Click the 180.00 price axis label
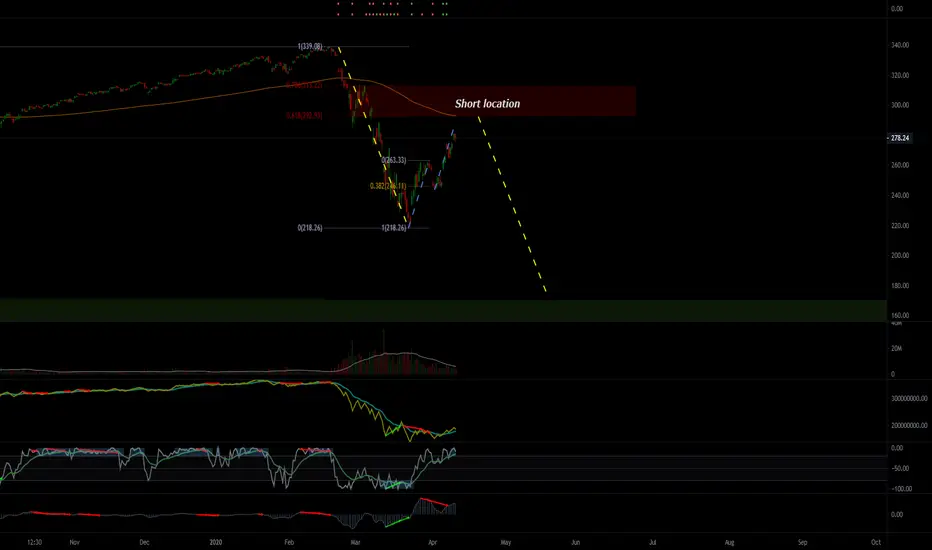 click(x=900, y=286)
